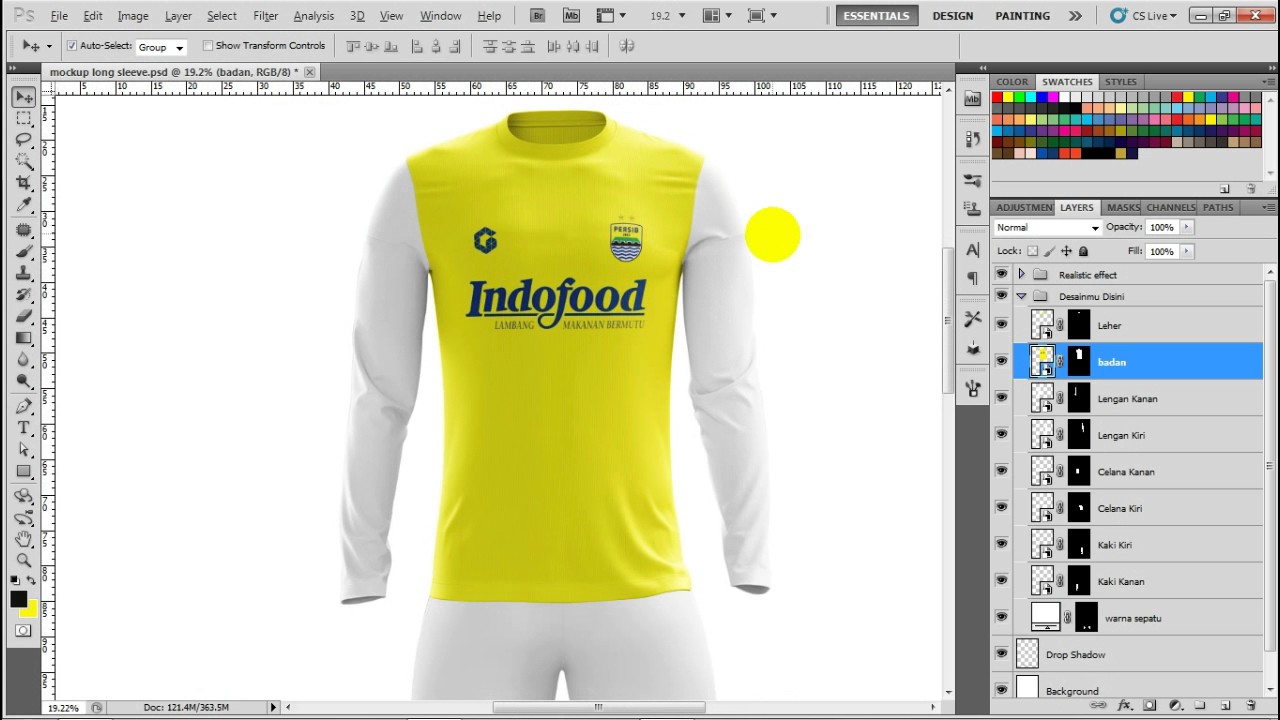
Task: Select the Clone Stamp tool
Action: tap(24, 273)
